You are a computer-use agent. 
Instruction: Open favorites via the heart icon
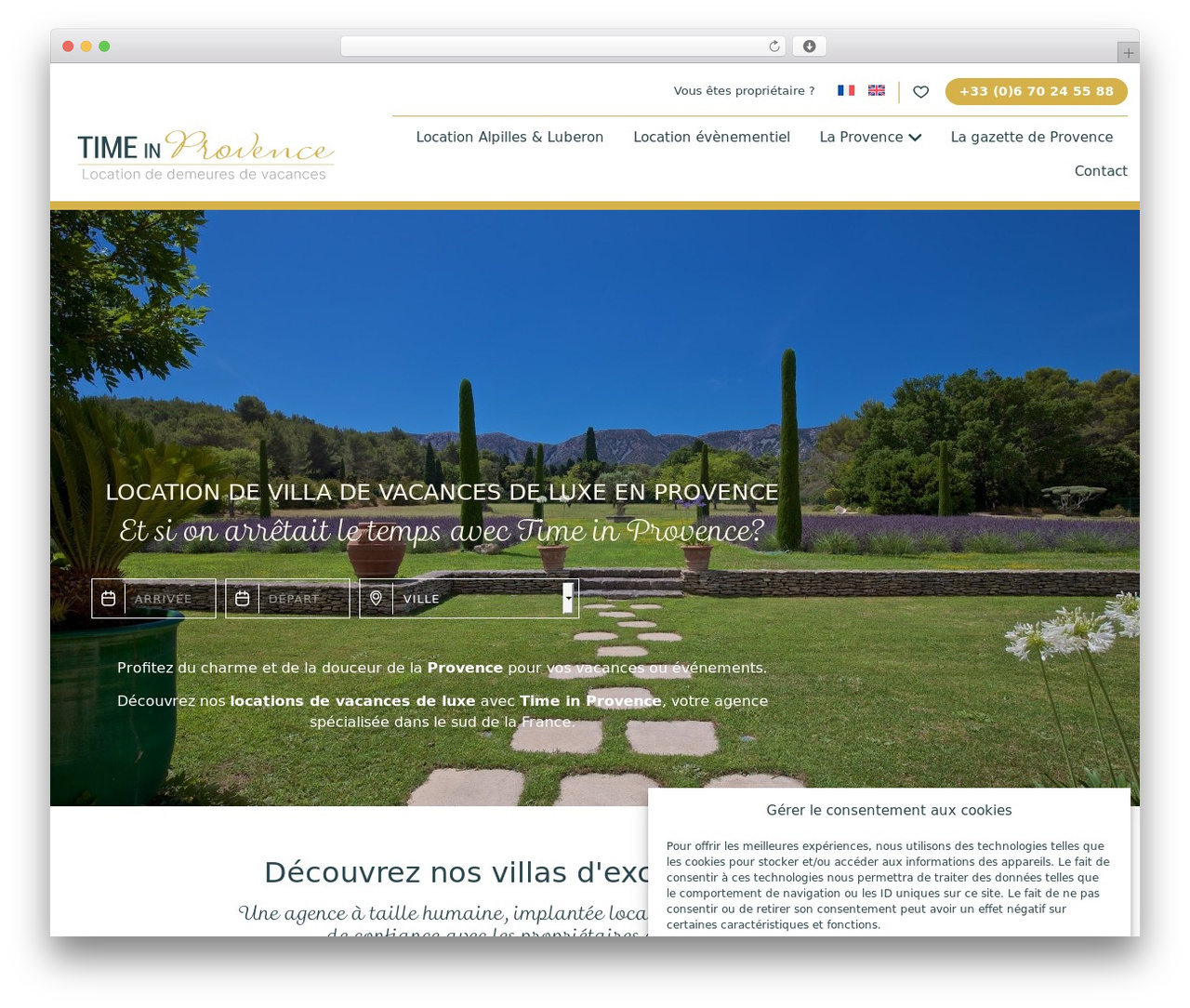[x=920, y=91]
